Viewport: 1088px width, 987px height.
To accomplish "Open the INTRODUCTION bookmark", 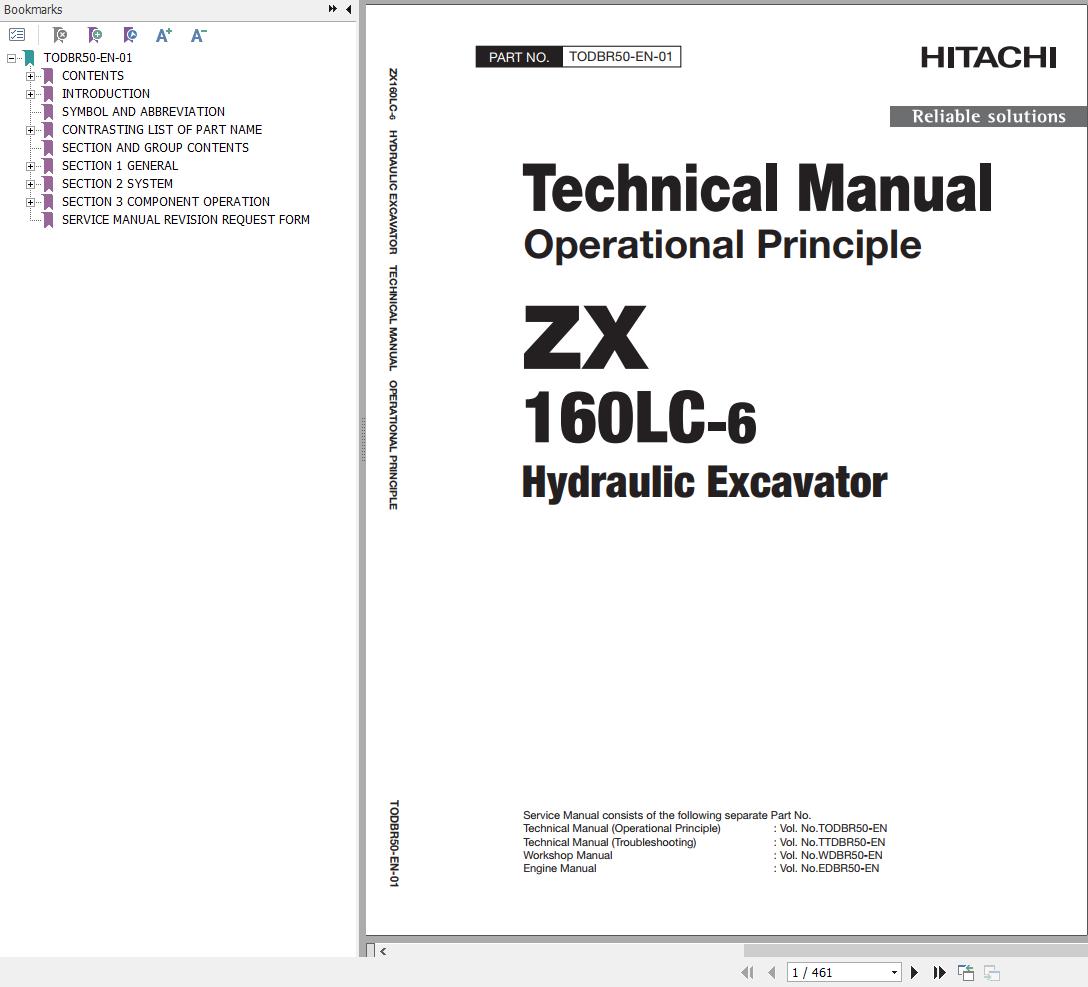I will (x=105, y=94).
